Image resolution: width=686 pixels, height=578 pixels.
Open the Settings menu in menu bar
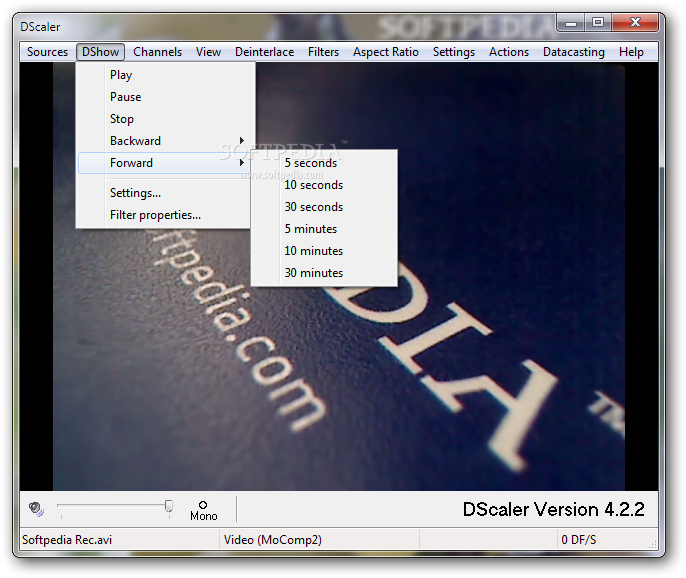[x=454, y=52]
